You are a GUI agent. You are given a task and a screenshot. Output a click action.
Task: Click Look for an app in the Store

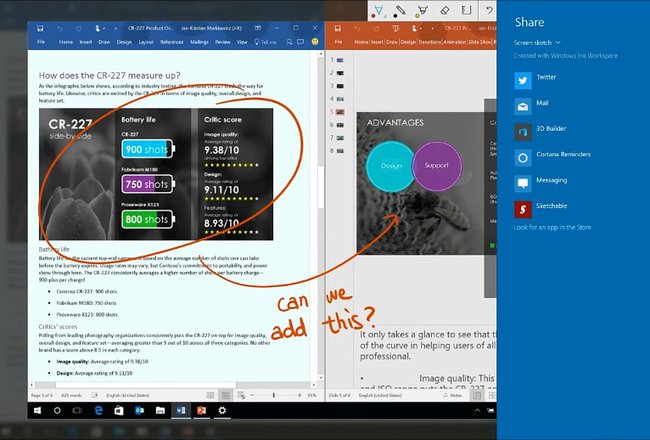click(552, 227)
